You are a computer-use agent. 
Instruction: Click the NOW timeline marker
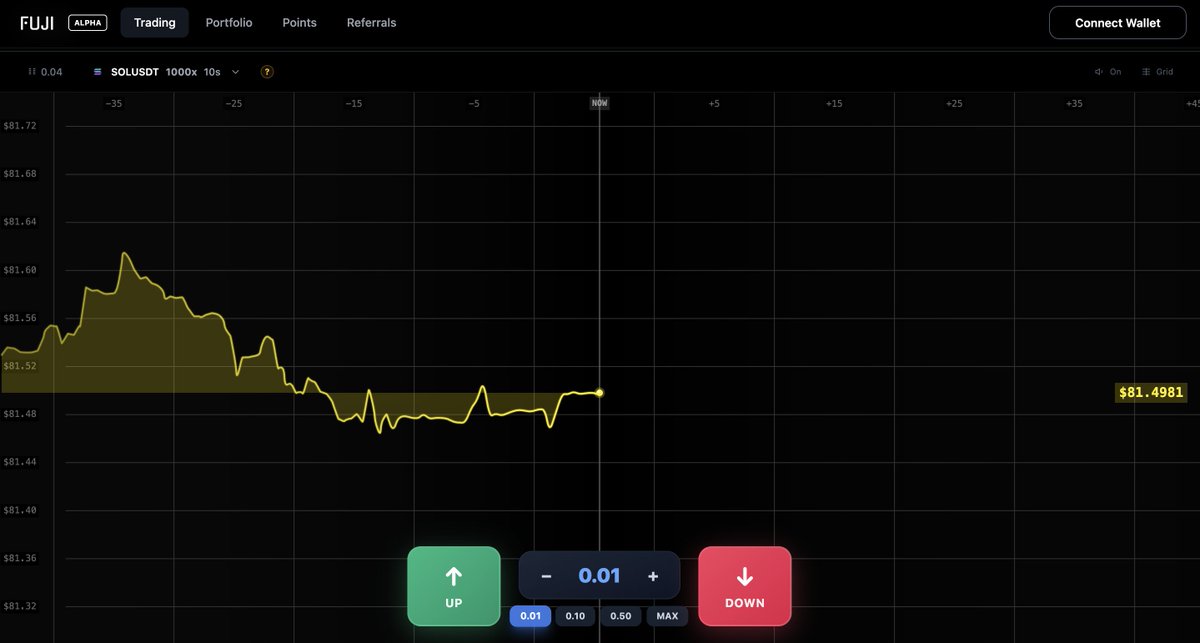pos(599,103)
